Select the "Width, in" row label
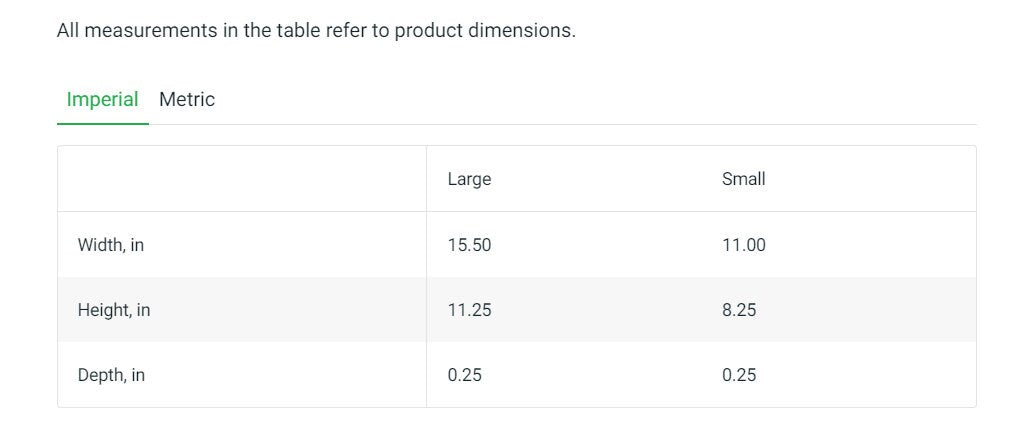 (111, 245)
